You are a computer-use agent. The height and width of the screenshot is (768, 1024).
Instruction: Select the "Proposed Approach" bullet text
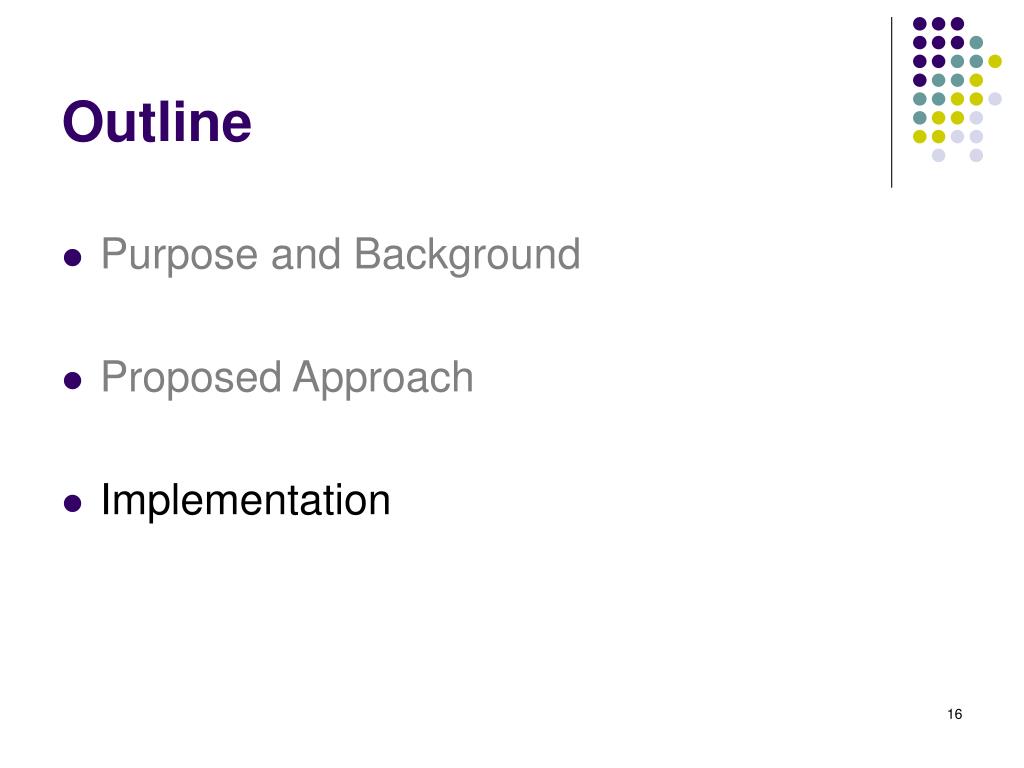pos(287,377)
